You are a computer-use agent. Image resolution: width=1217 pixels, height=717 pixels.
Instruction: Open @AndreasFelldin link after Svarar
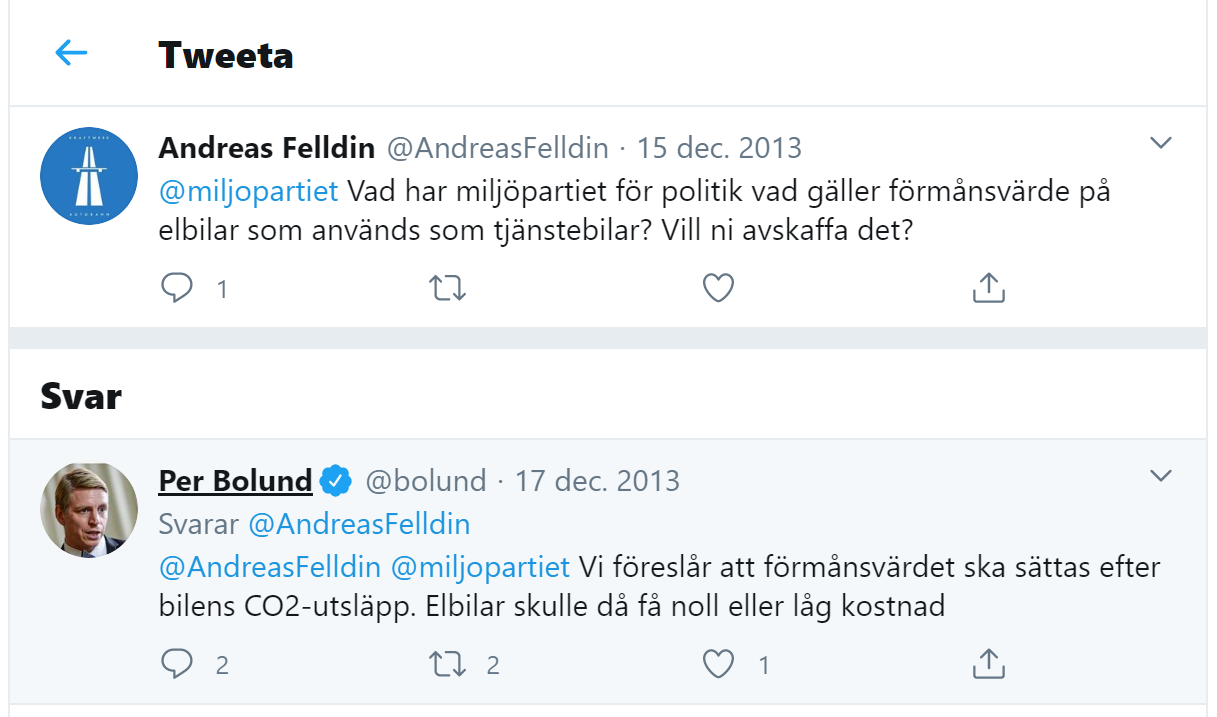click(359, 524)
